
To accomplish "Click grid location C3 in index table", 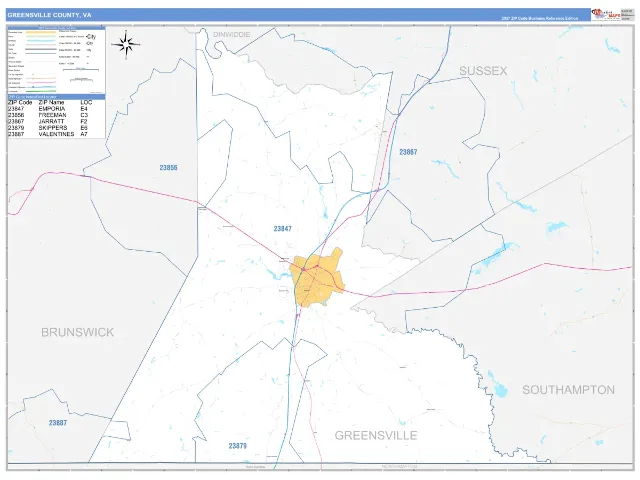I will coord(84,115).
